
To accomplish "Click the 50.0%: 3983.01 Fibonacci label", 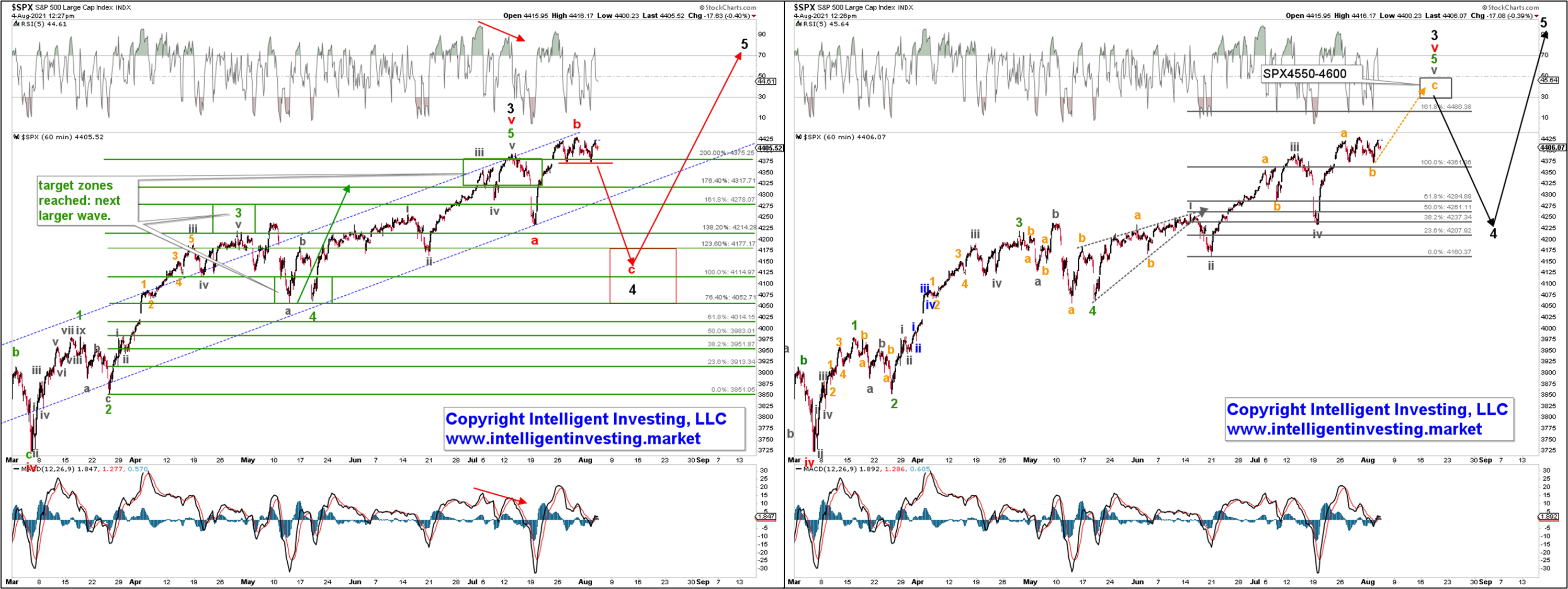I will tap(731, 331).
